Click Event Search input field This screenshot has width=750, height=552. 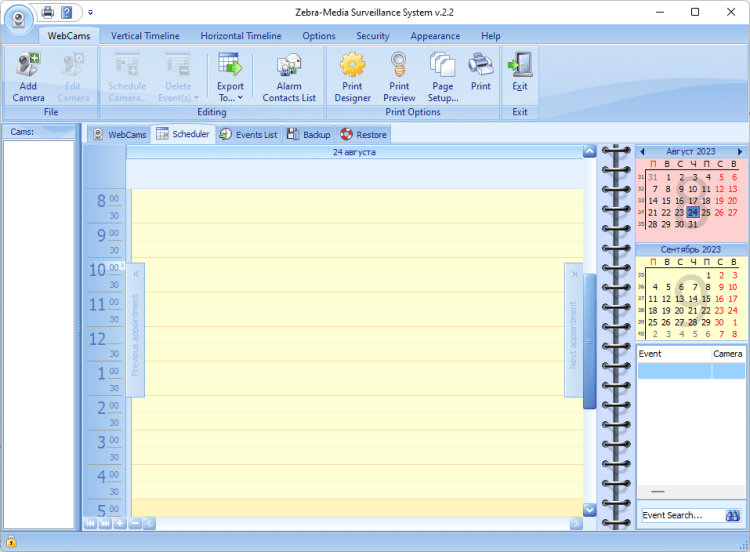pyautogui.click(x=683, y=515)
